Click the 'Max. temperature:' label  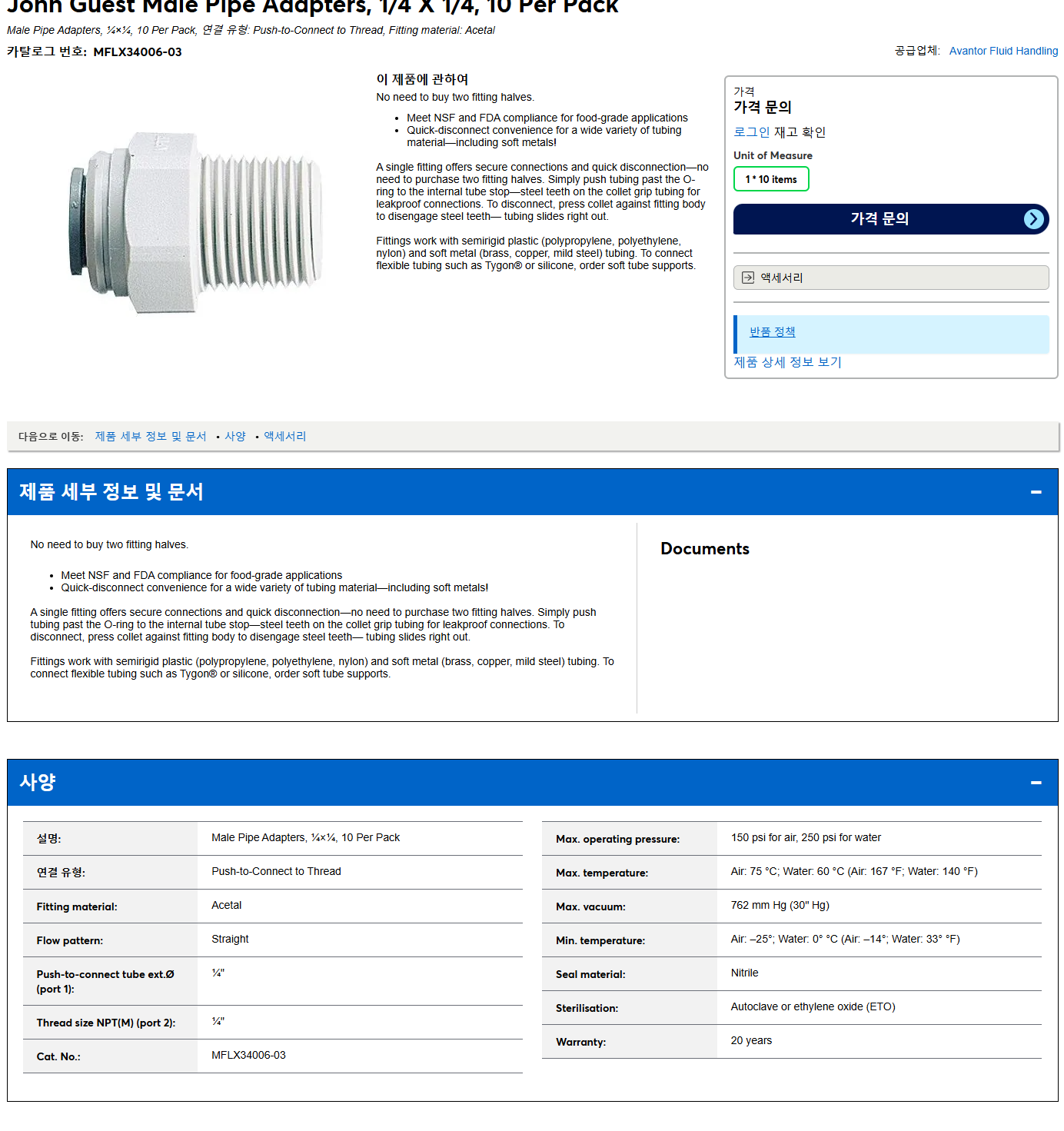[x=602, y=873]
